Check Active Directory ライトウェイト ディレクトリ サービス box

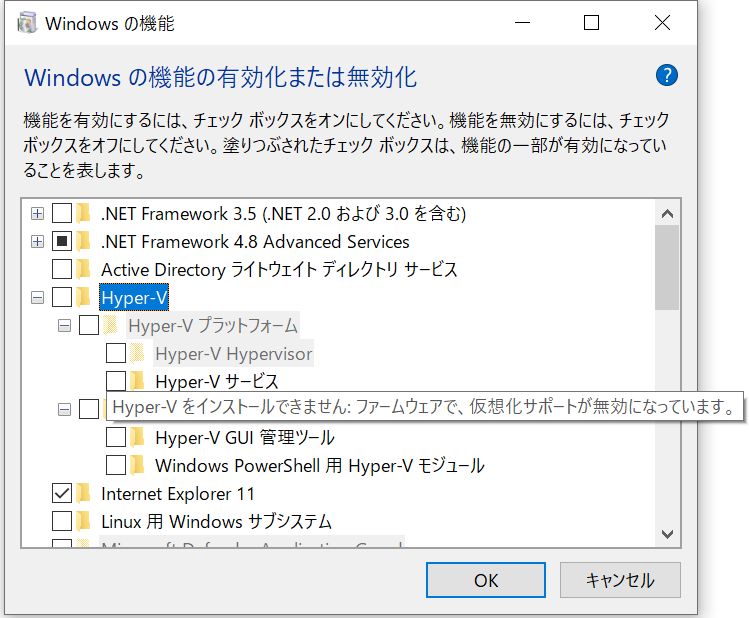62,269
